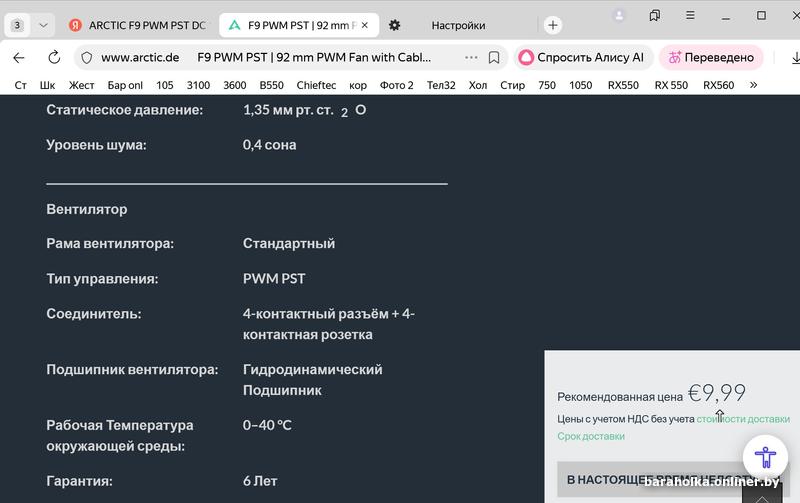Screen dimensions: 800x503
Task: Open the RX550 bookmark
Action: pos(623,86)
